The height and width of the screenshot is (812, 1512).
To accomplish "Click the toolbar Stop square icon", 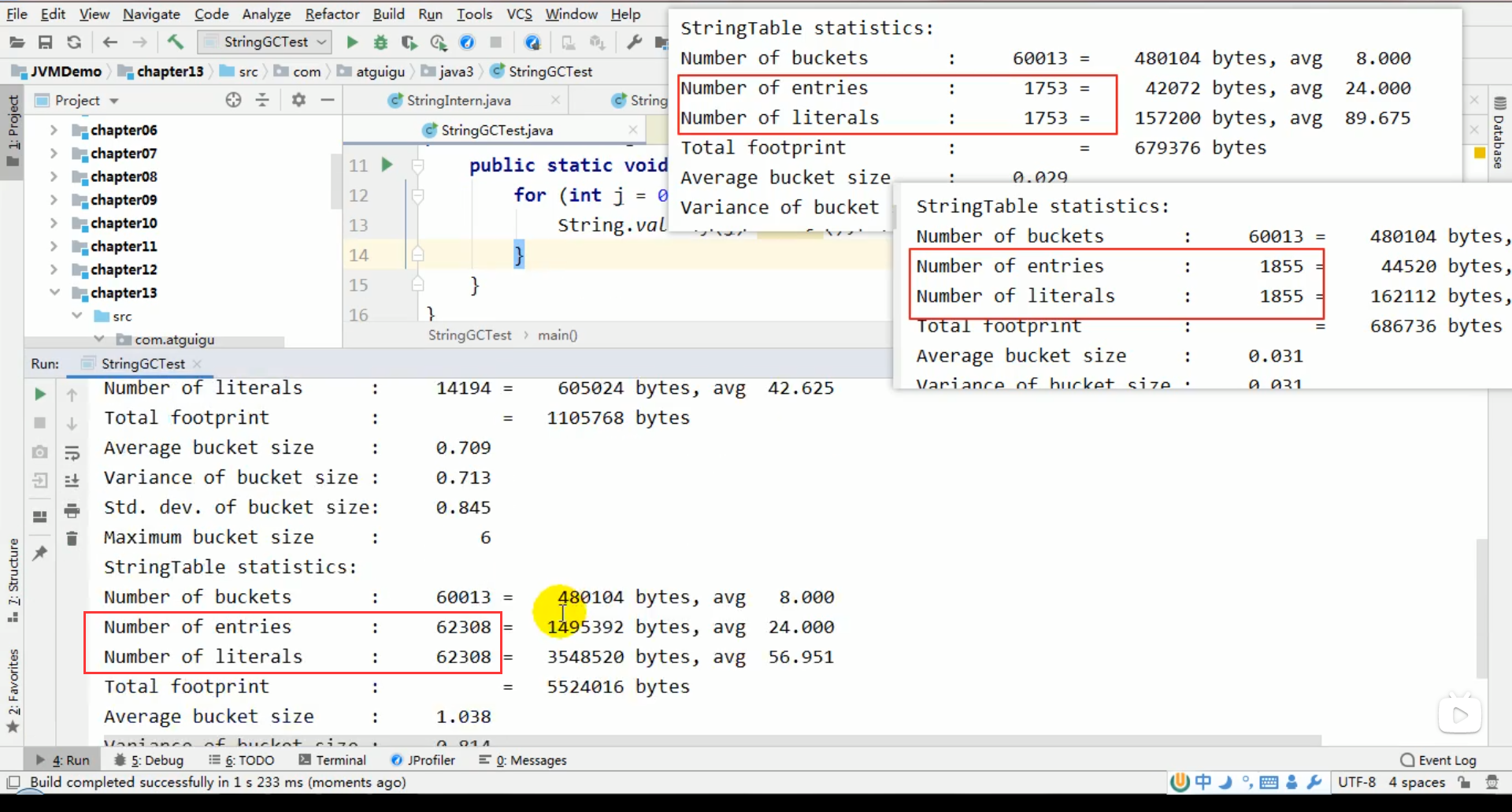I will coord(495,43).
